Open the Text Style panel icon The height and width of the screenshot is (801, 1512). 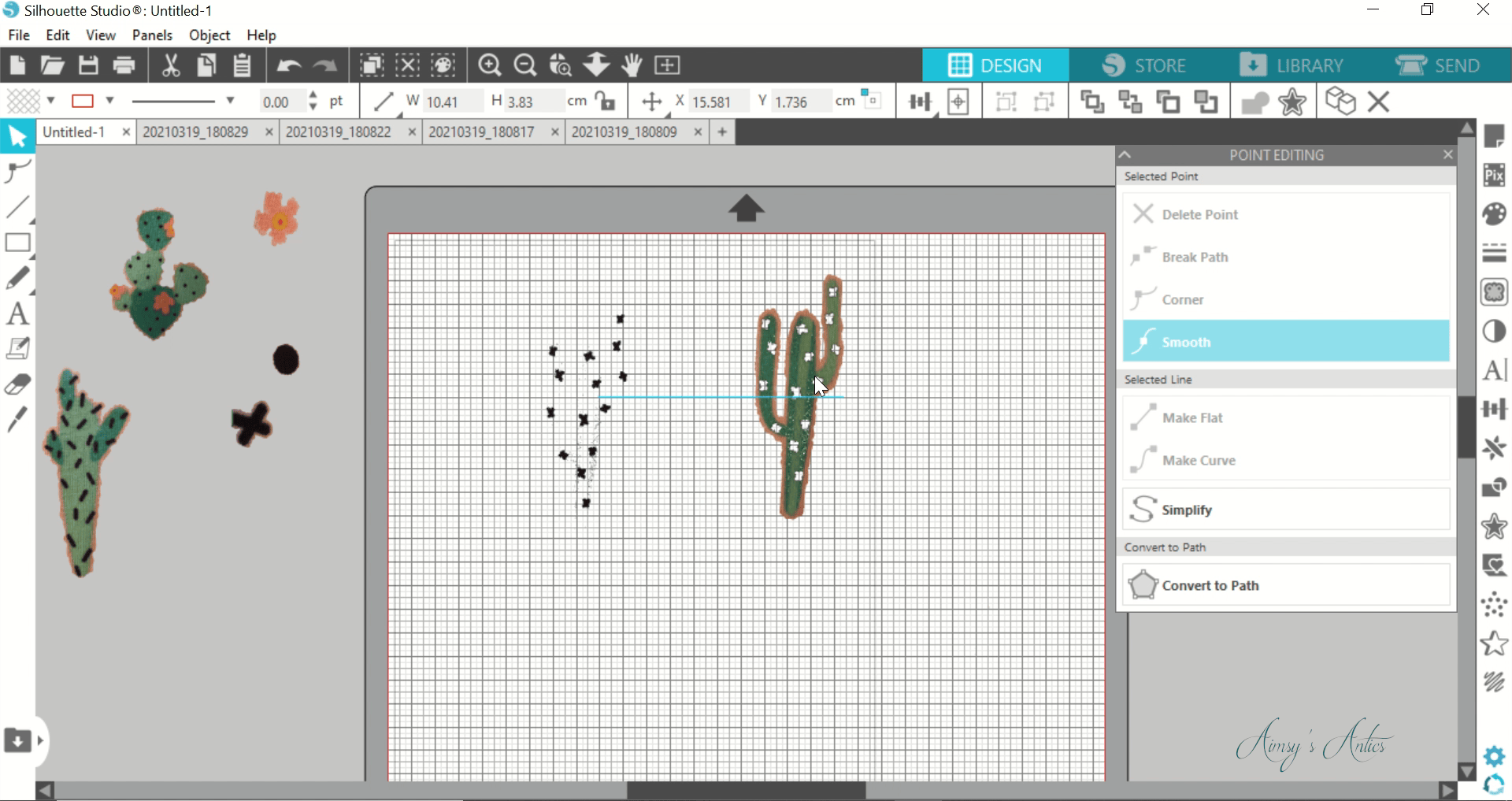[x=1494, y=370]
